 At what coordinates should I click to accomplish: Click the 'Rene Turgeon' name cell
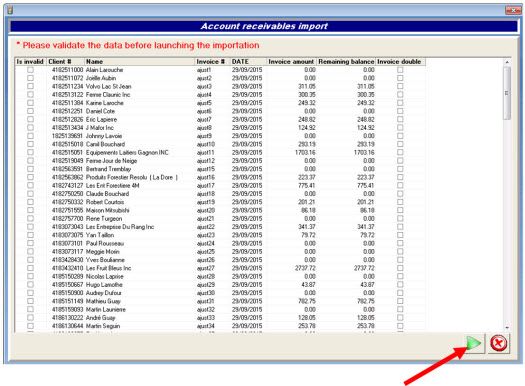coord(104,219)
